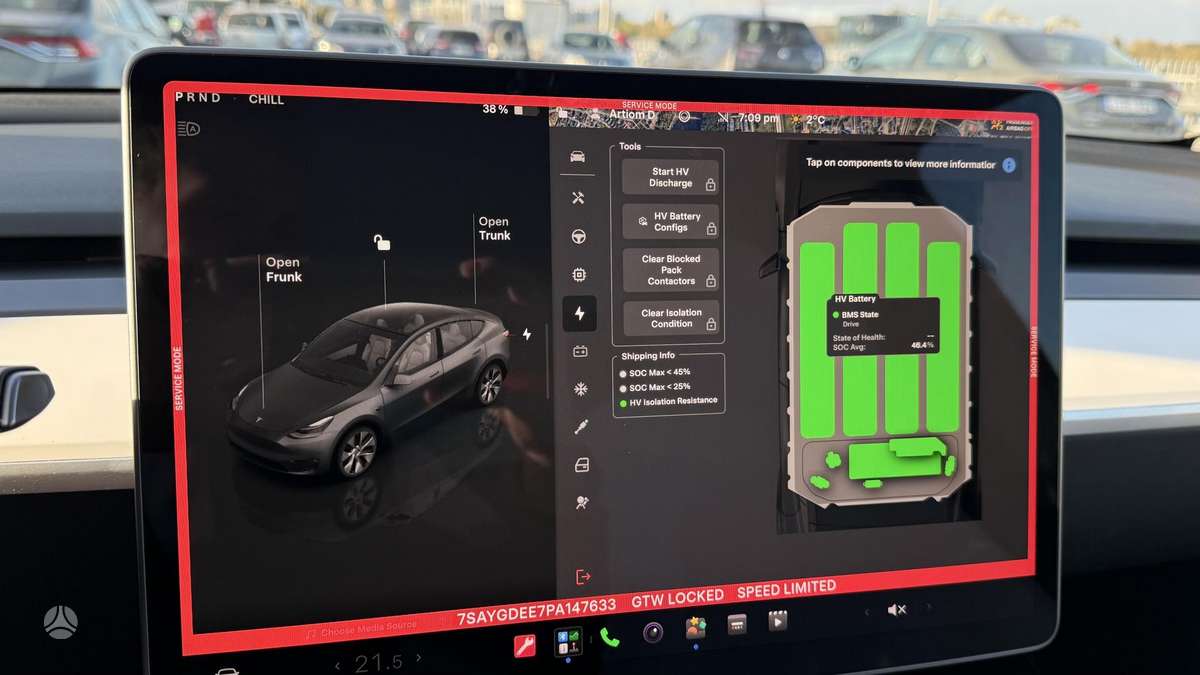
Task: Unmute using the muted speaker icon
Action: 897,609
